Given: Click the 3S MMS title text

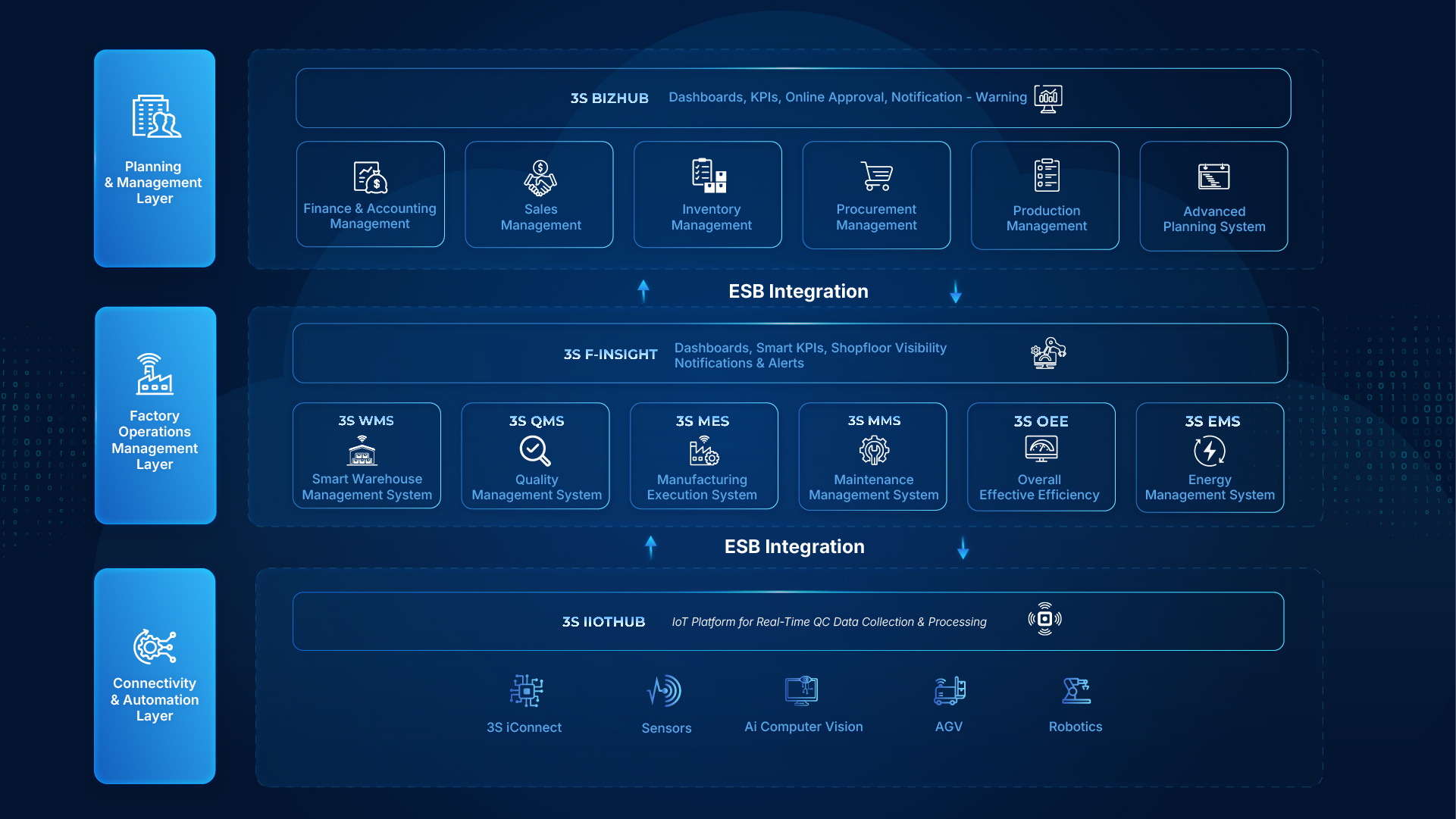Looking at the screenshot, I should 874,420.
